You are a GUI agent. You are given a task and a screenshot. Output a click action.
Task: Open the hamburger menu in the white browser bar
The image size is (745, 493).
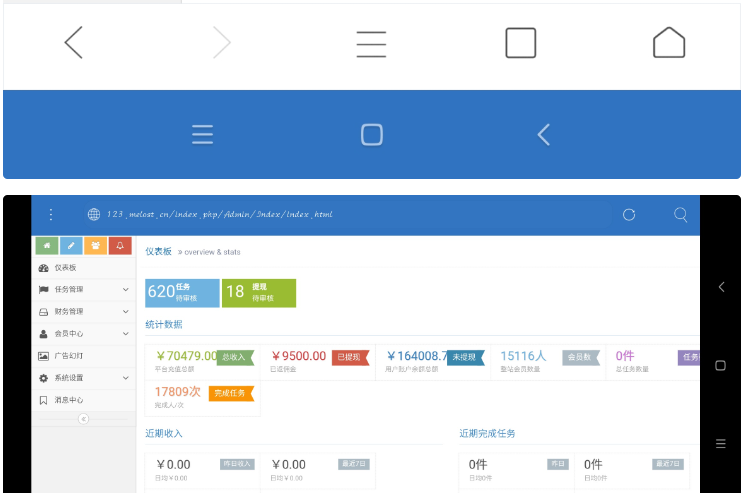click(x=371, y=44)
